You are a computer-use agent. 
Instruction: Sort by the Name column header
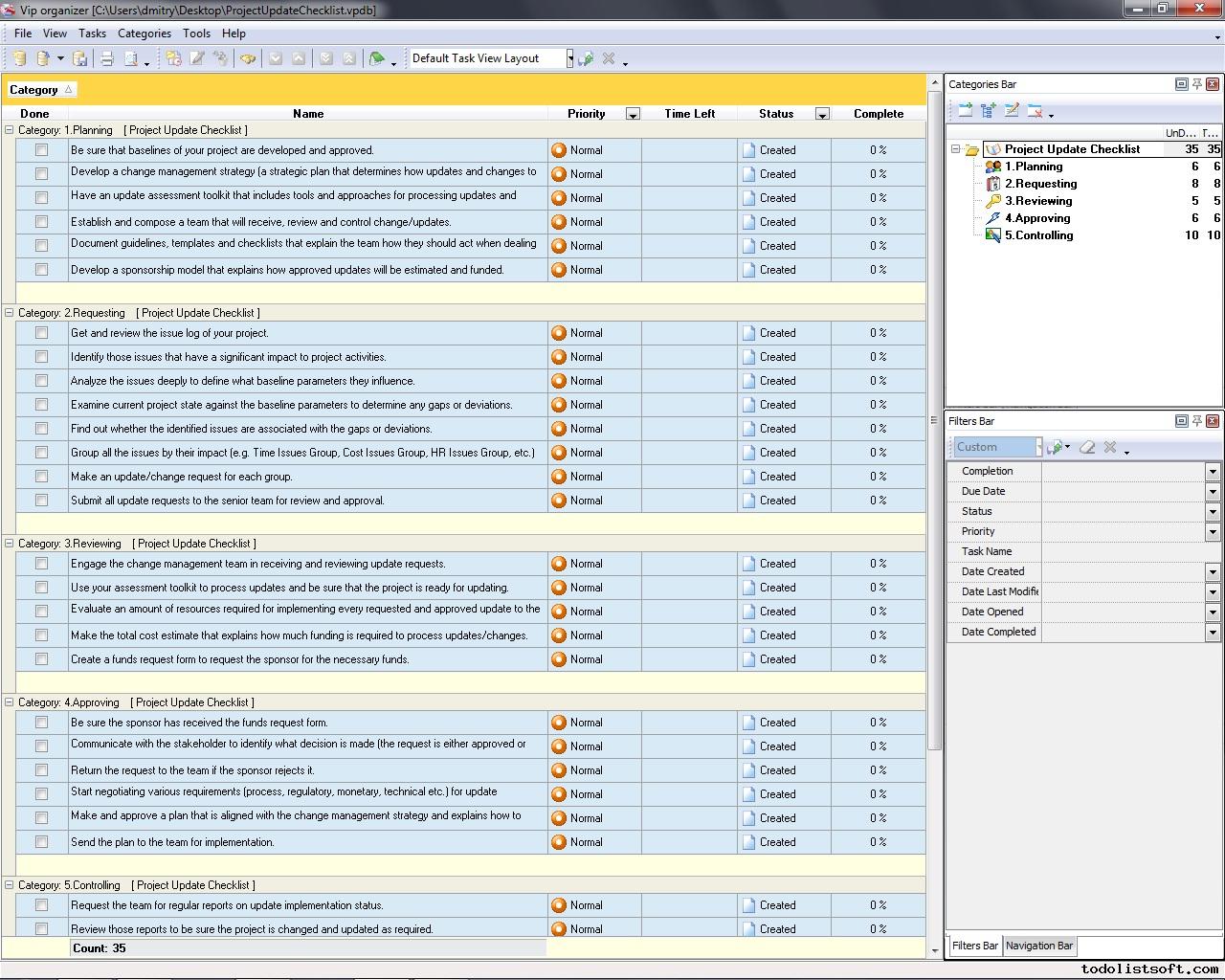307,114
